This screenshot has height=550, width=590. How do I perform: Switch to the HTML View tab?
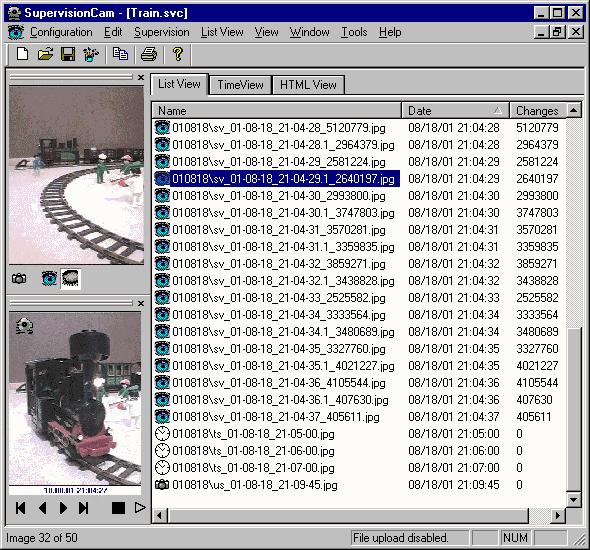tap(308, 85)
